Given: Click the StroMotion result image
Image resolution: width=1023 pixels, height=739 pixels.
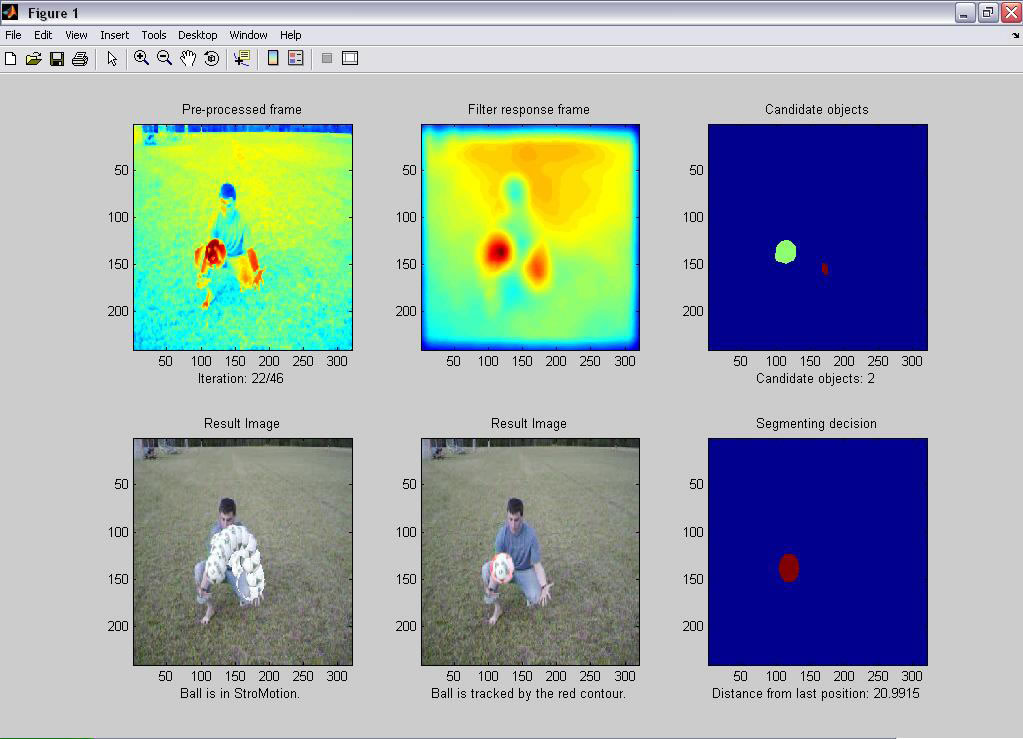Looking at the screenshot, I should [243, 552].
